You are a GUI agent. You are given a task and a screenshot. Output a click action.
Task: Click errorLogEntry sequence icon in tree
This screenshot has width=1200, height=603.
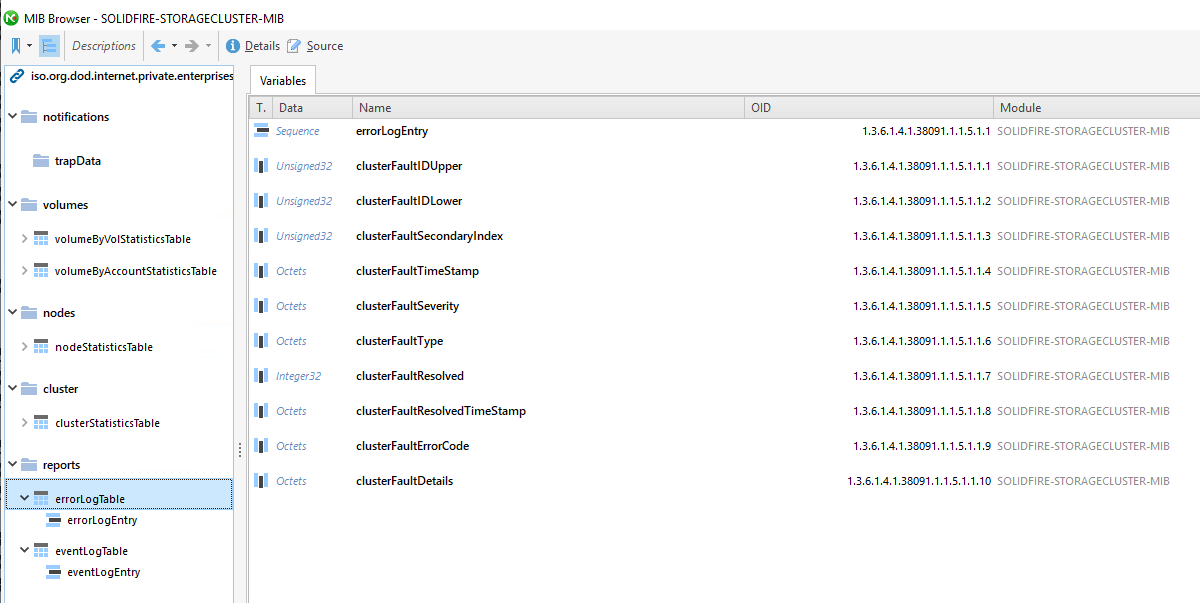click(x=54, y=520)
